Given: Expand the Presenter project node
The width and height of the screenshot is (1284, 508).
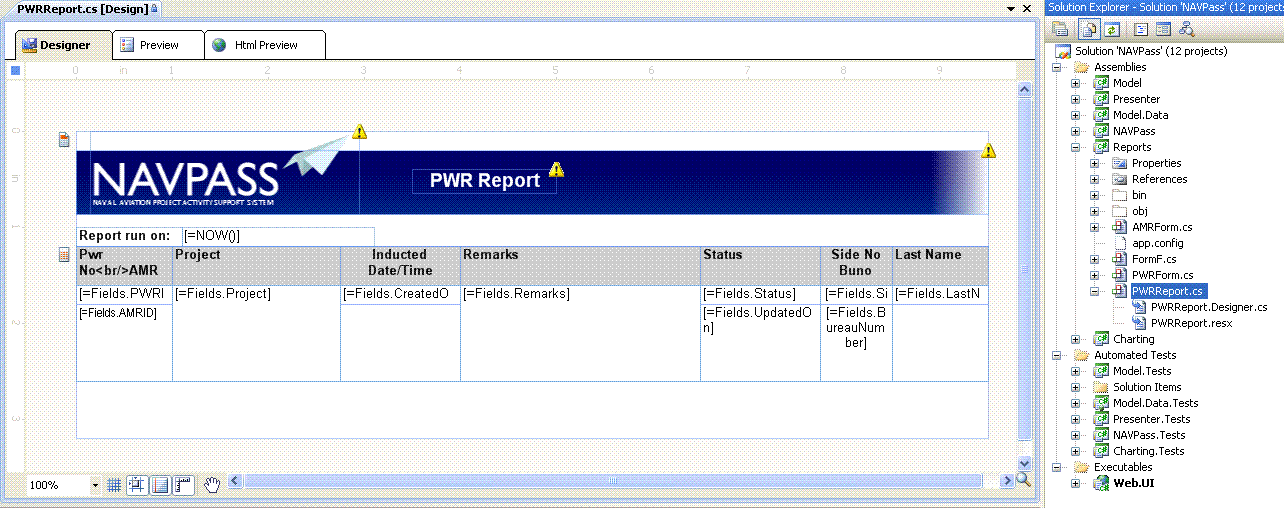Looking at the screenshot, I should click(1075, 99).
